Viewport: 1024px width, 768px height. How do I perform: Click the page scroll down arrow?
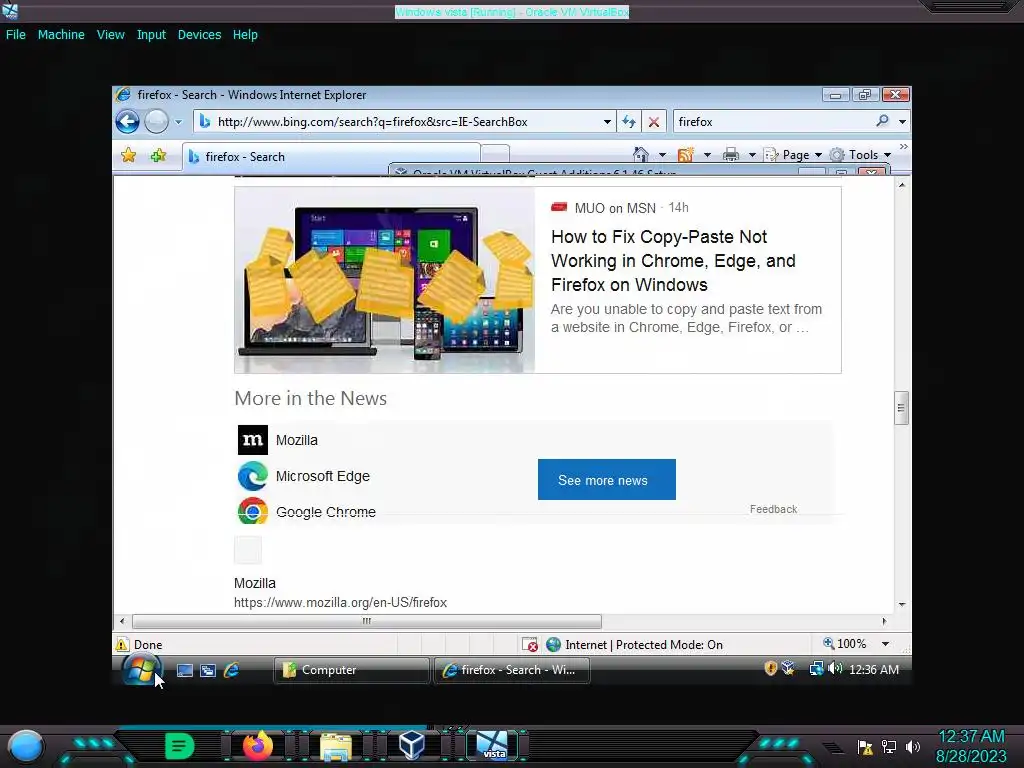click(x=901, y=605)
